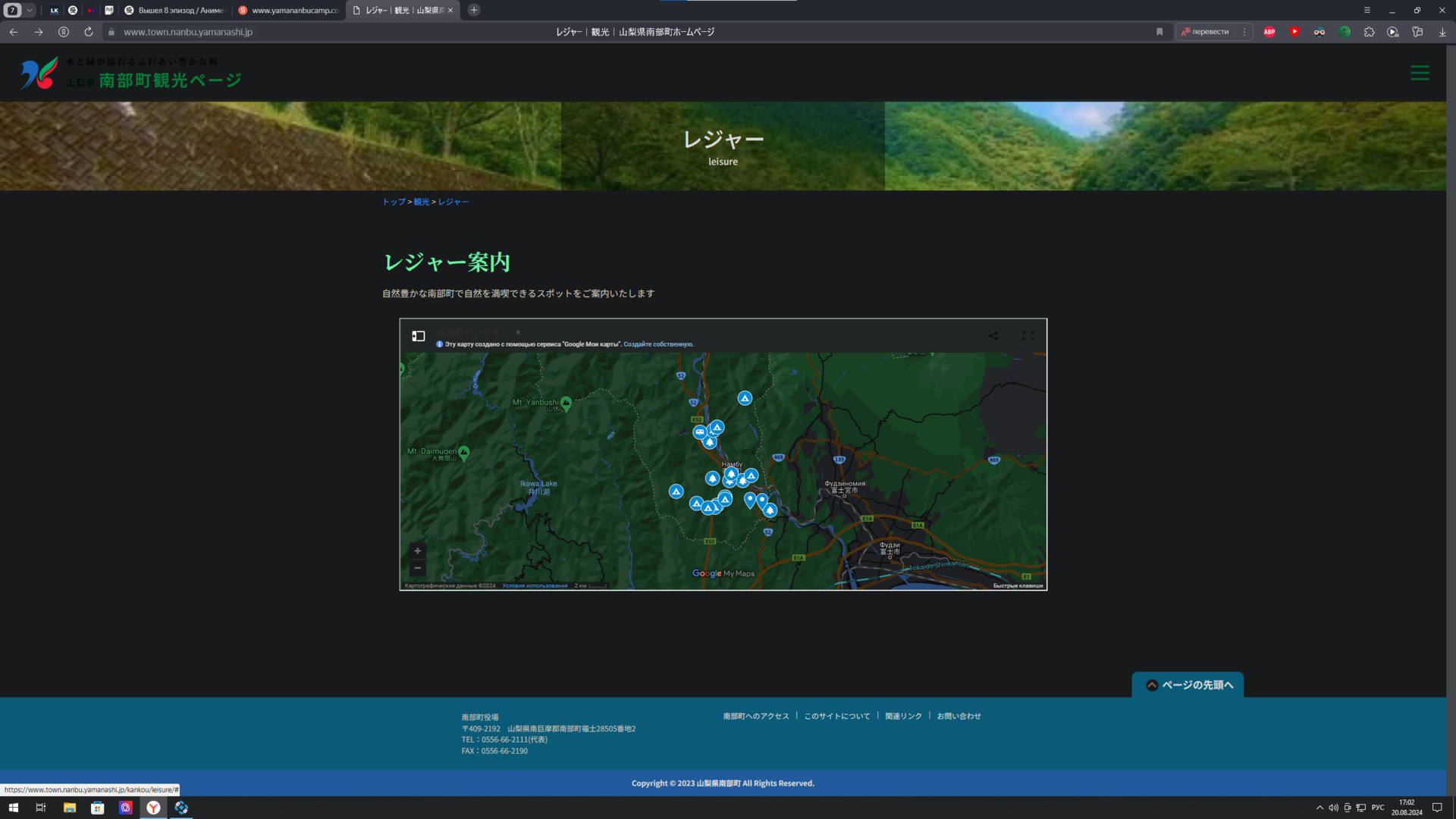1456x819 pixels.
Task: Click the map share icon
Action: click(993, 336)
